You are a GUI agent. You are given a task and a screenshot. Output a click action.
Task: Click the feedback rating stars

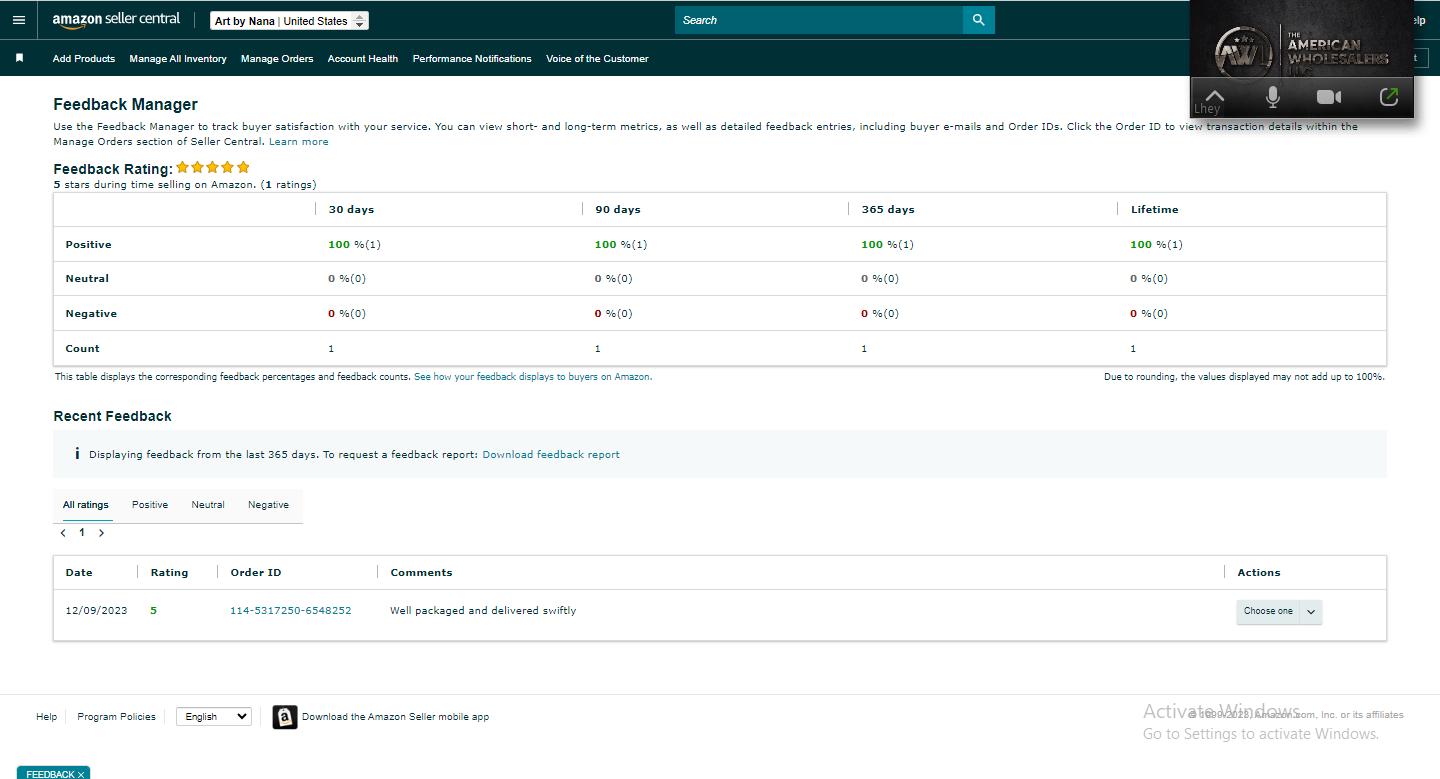pos(213,168)
